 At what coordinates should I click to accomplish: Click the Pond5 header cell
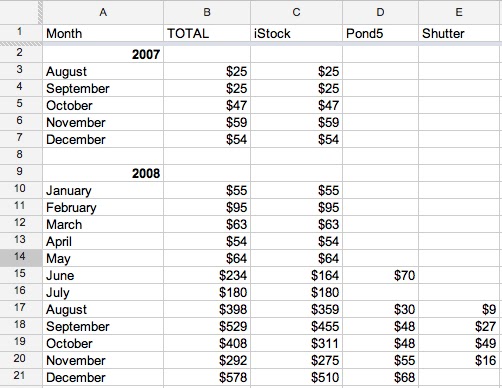click(380, 33)
